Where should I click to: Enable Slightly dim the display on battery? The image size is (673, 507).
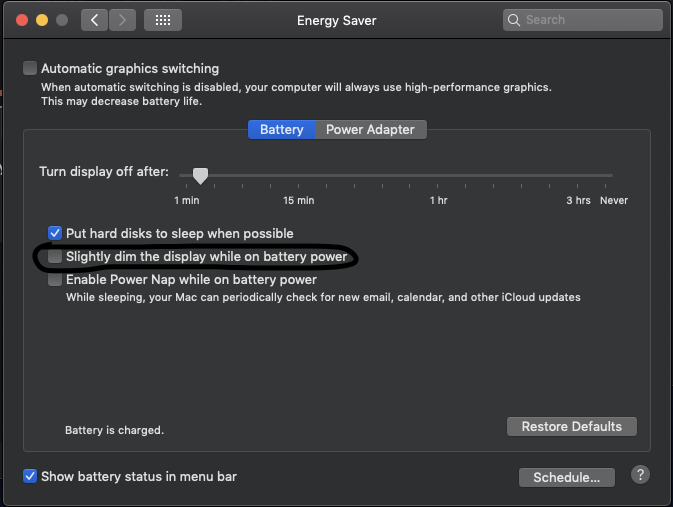[x=55, y=256]
